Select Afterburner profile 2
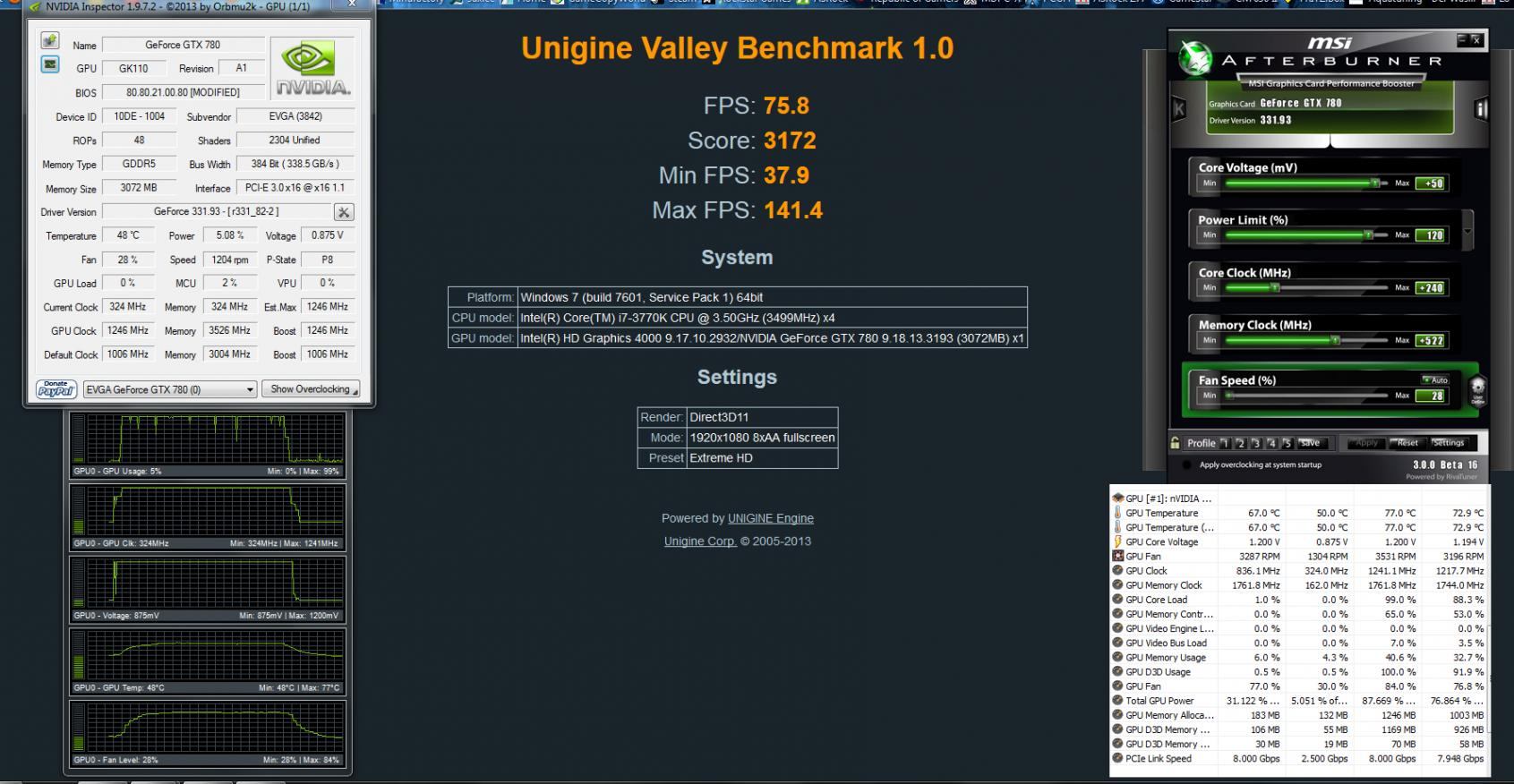Screen dimensions: 1514x784 (x=1240, y=443)
